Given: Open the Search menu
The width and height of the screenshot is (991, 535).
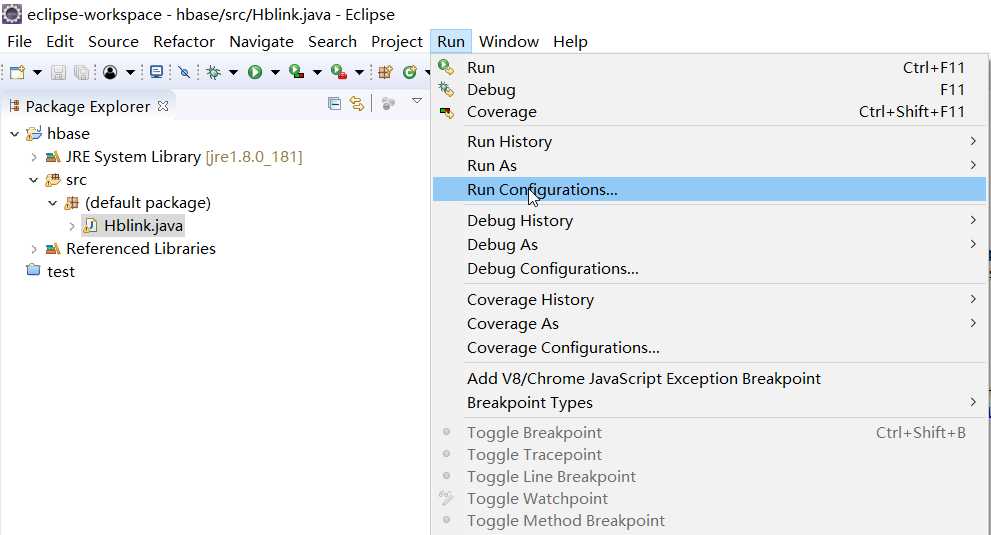Looking at the screenshot, I should point(332,42).
